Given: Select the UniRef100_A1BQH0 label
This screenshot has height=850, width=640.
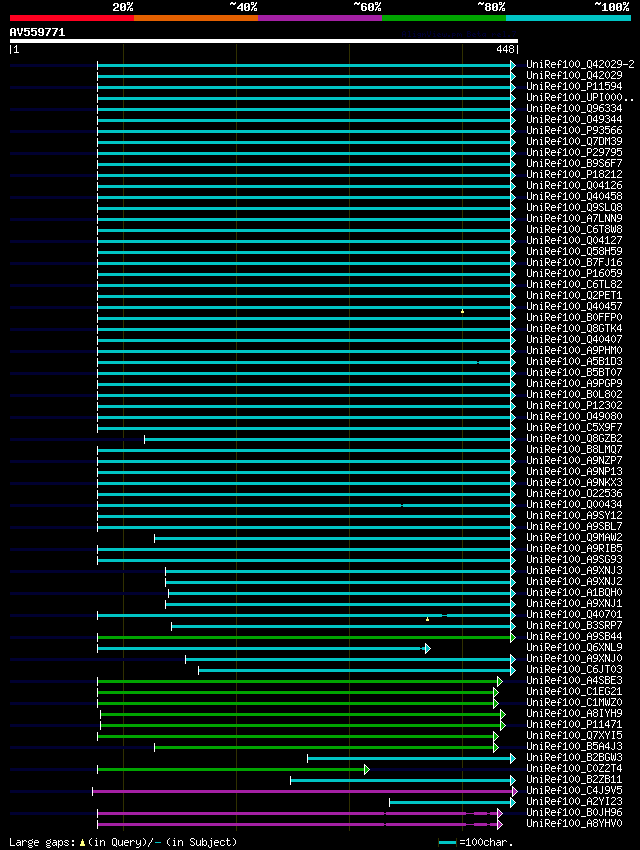Looking at the screenshot, I should click(x=574, y=593).
